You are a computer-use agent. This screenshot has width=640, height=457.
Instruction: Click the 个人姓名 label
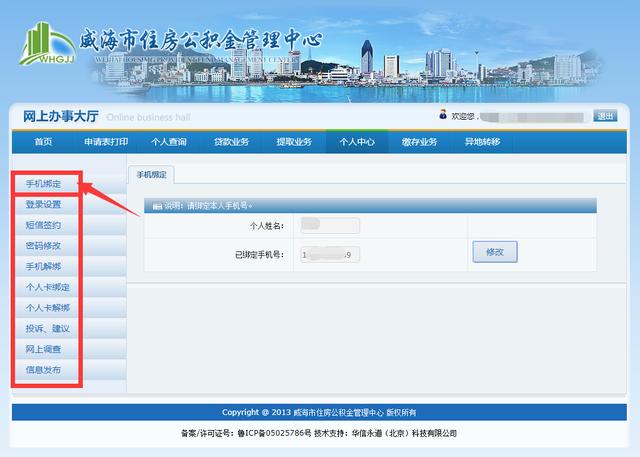(267, 226)
